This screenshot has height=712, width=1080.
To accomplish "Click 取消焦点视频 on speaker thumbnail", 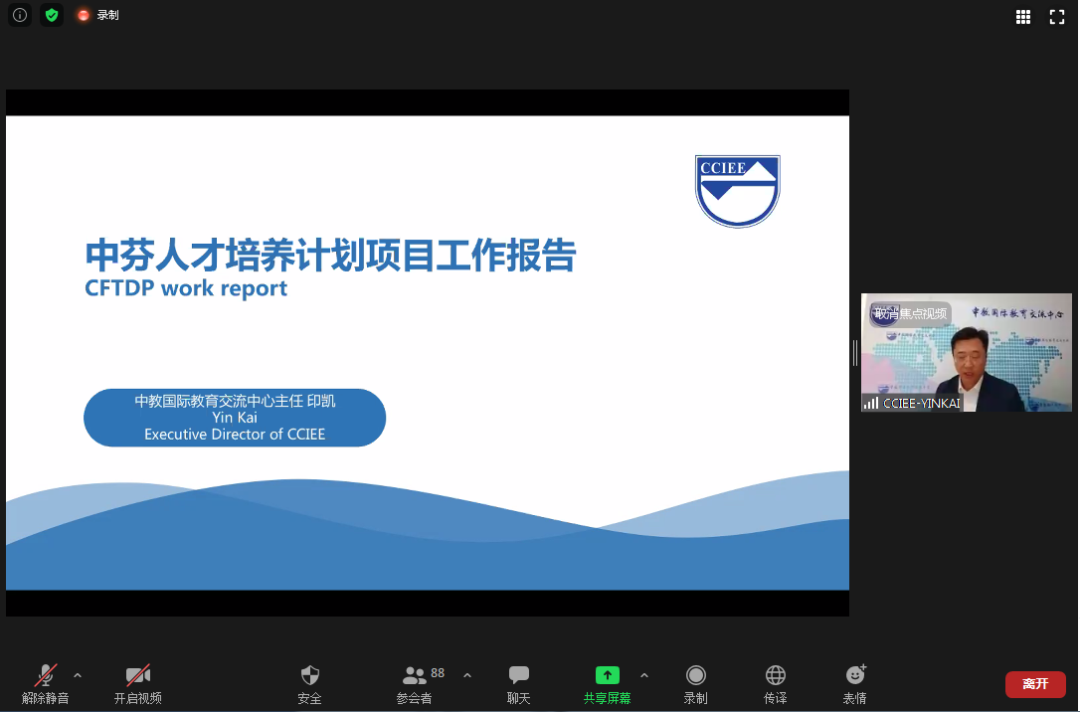I will pos(910,313).
